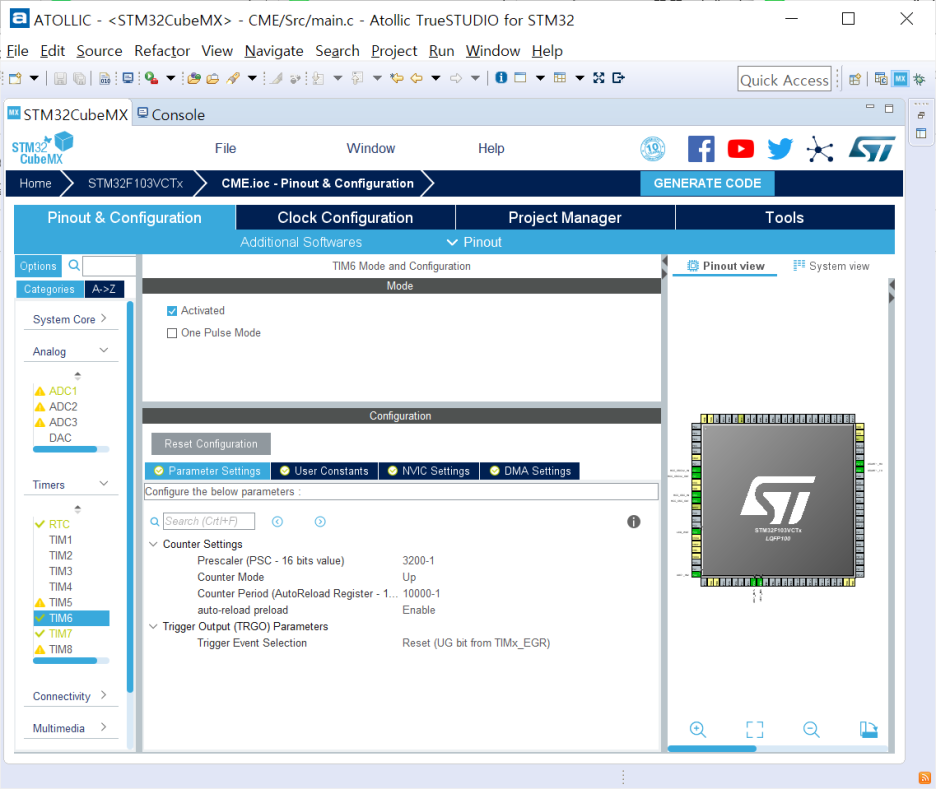The width and height of the screenshot is (936, 789).
Task: Click the blue information toolbar icon
Action: pos(501,78)
